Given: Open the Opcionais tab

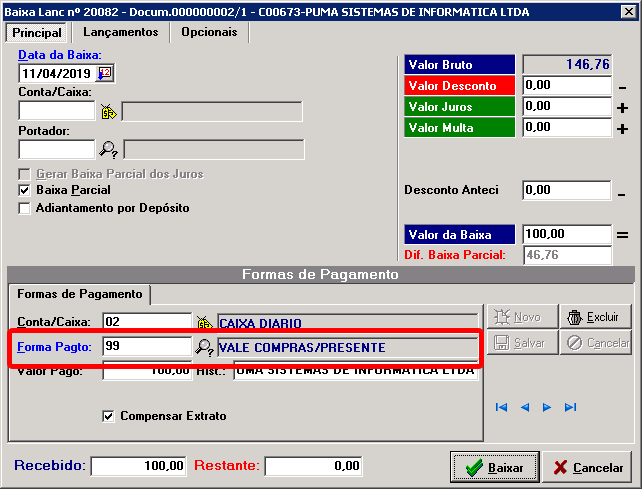Looking at the screenshot, I should click(209, 32).
